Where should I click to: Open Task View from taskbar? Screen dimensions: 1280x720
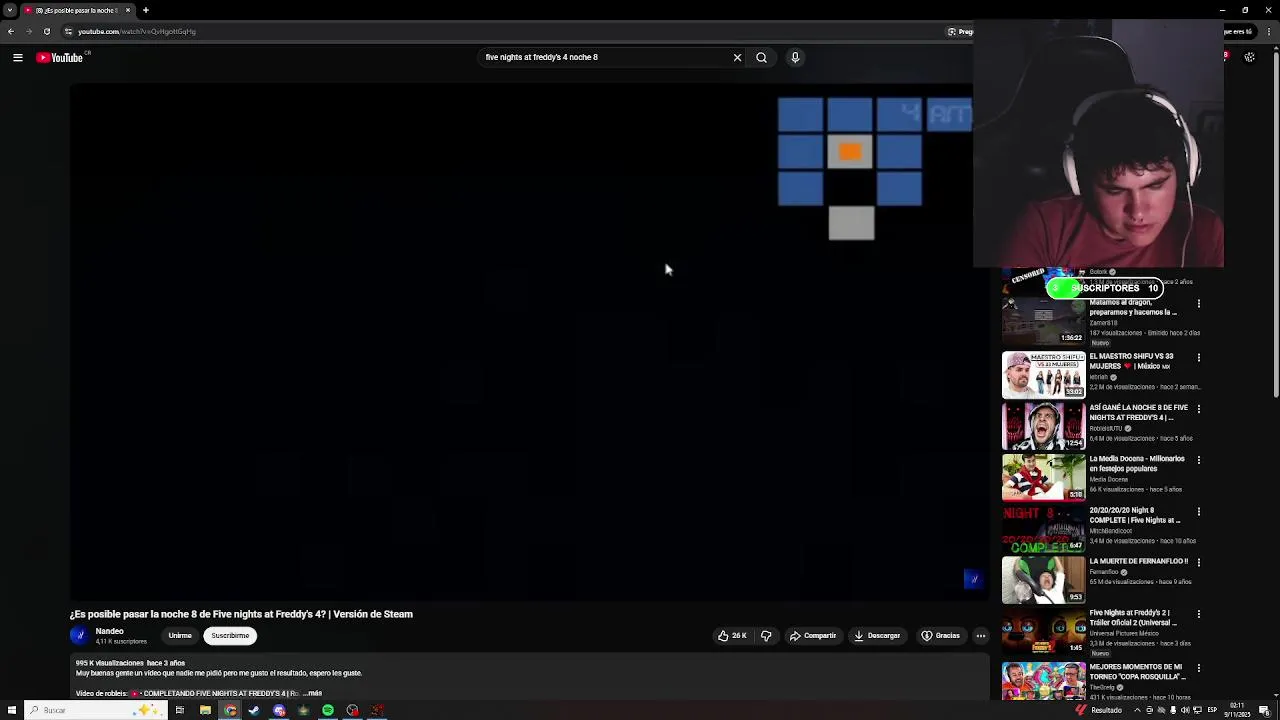point(180,711)
